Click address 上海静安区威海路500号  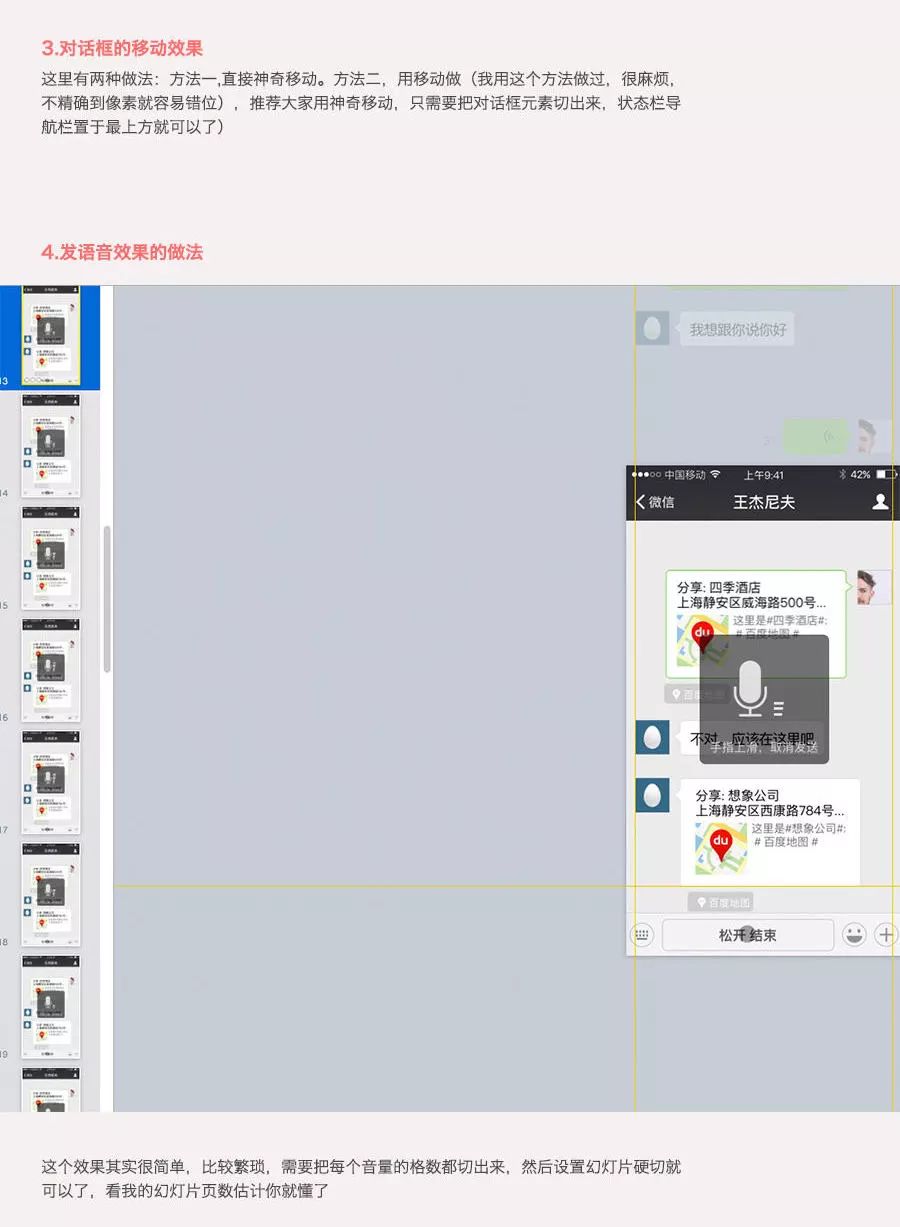(752, 603)
